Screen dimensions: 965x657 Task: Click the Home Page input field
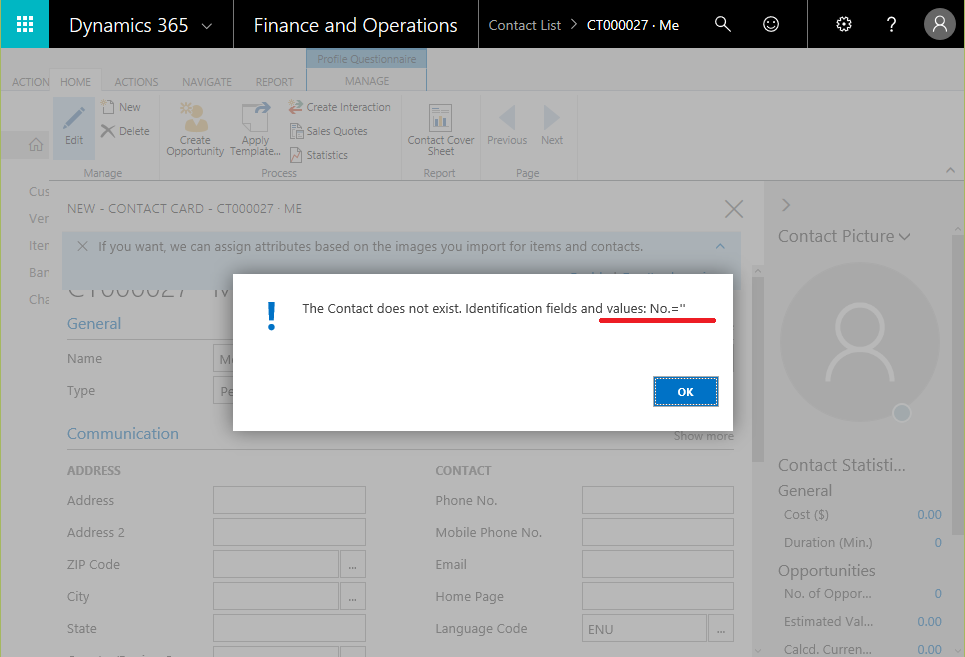point(658,596)
